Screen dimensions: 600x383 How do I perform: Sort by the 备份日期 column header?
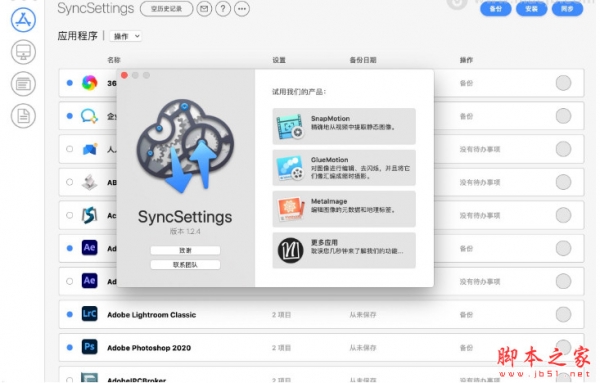(x=363, y=60)
